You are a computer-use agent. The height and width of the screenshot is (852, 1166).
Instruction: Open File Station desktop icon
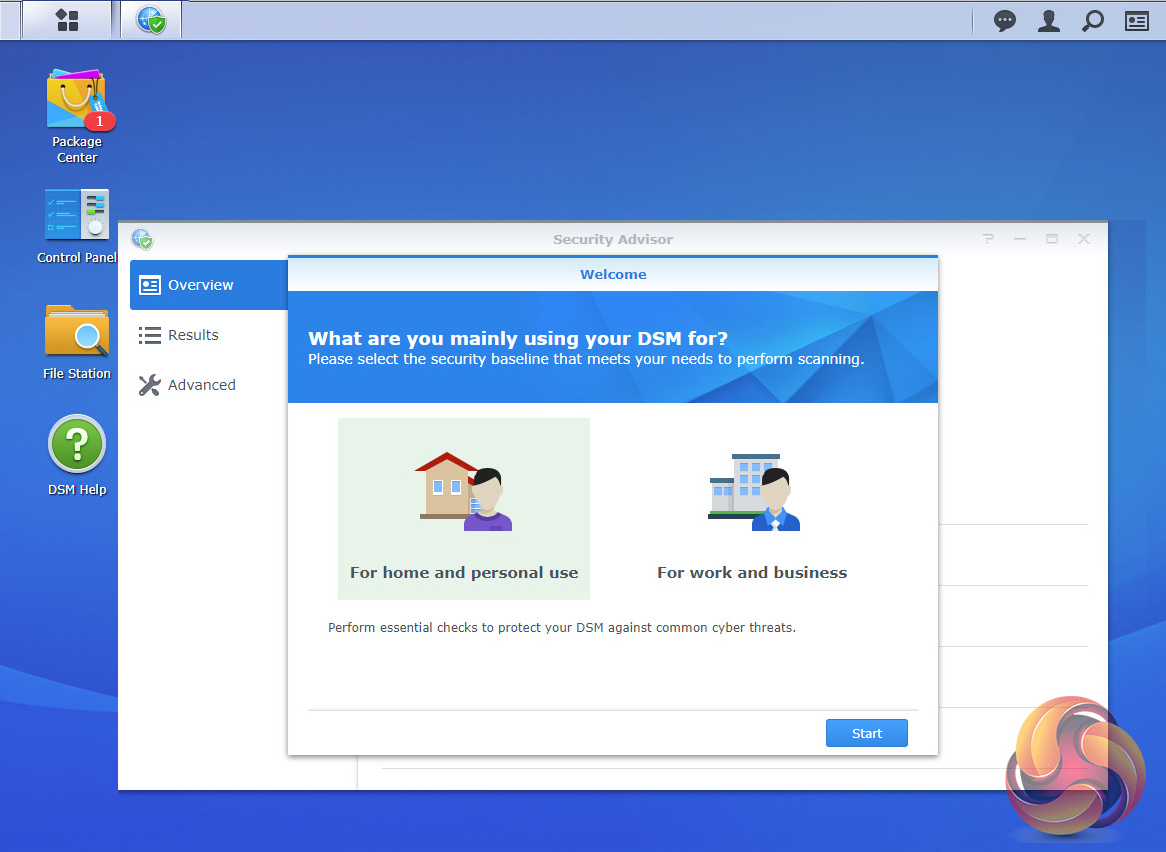coord(77,342)
